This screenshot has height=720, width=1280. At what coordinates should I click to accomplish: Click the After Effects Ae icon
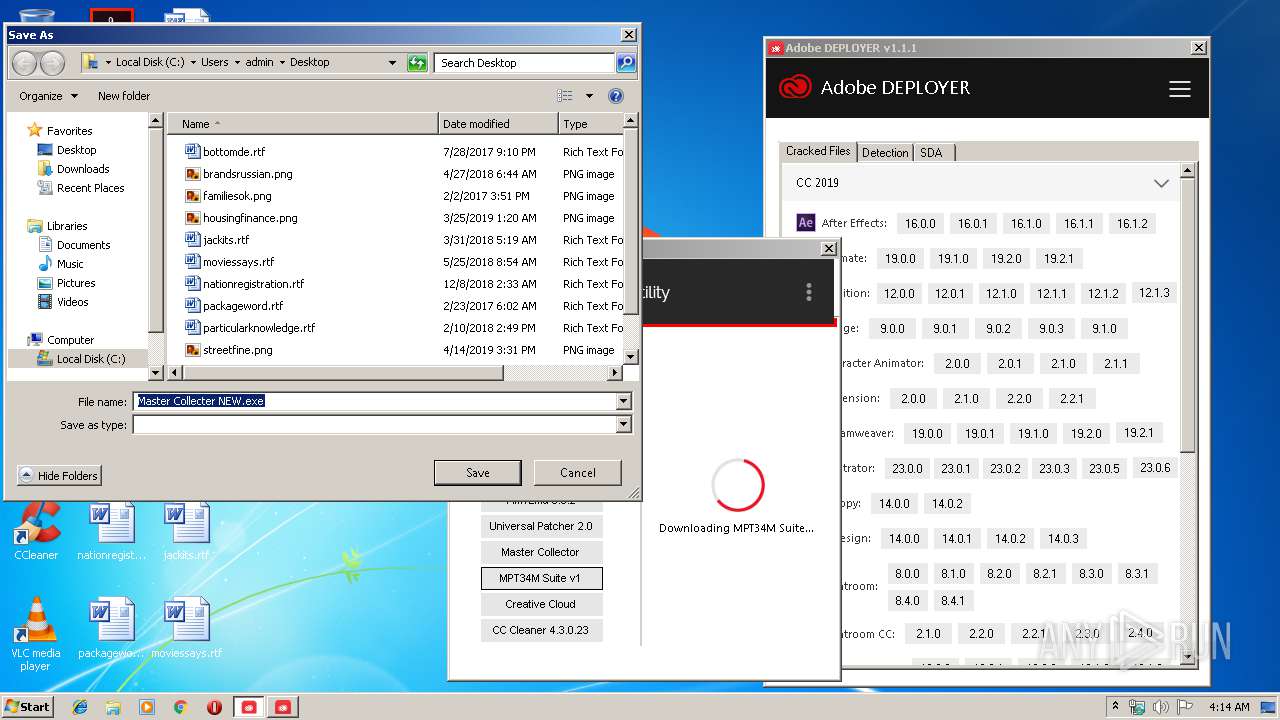point(806,223)
